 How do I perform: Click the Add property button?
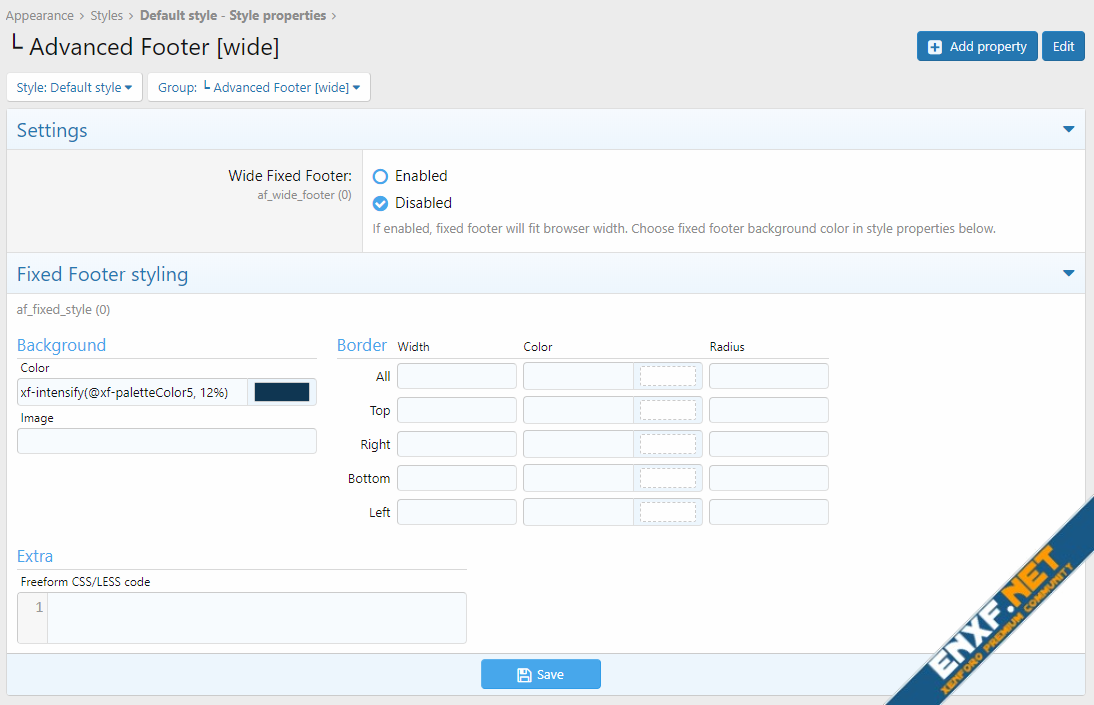pyautogui.click(x=977, y=47)
